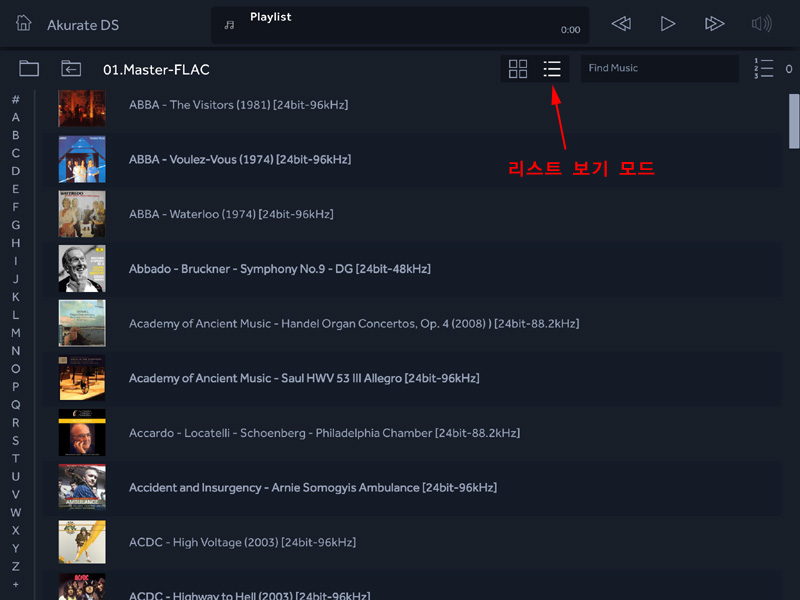Screen dimensions: 800x600
Task: Jump to index letter T
Action: pyautogui.click(x=16, y=459)
